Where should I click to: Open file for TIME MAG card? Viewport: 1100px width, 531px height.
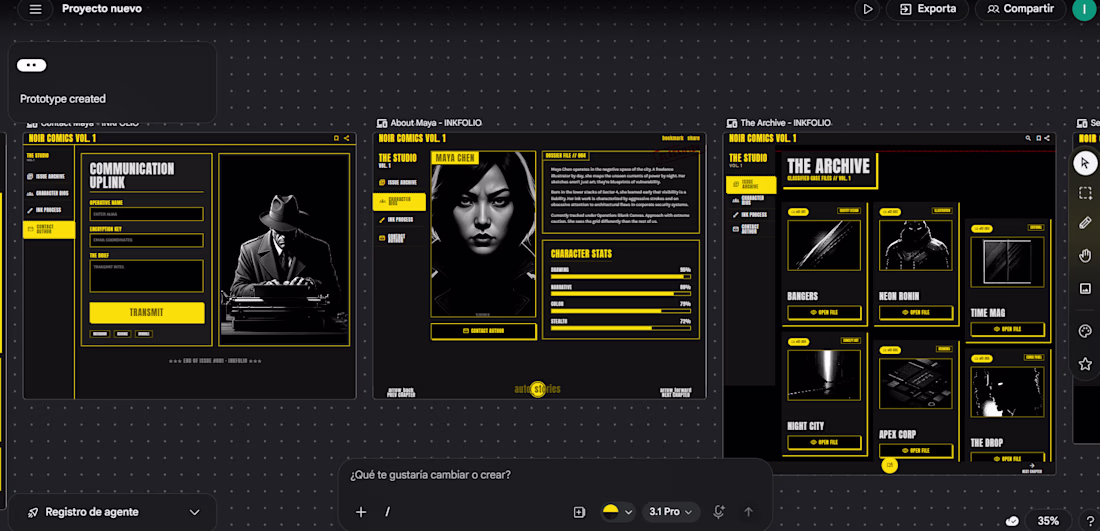click(x=1007, y=329)
